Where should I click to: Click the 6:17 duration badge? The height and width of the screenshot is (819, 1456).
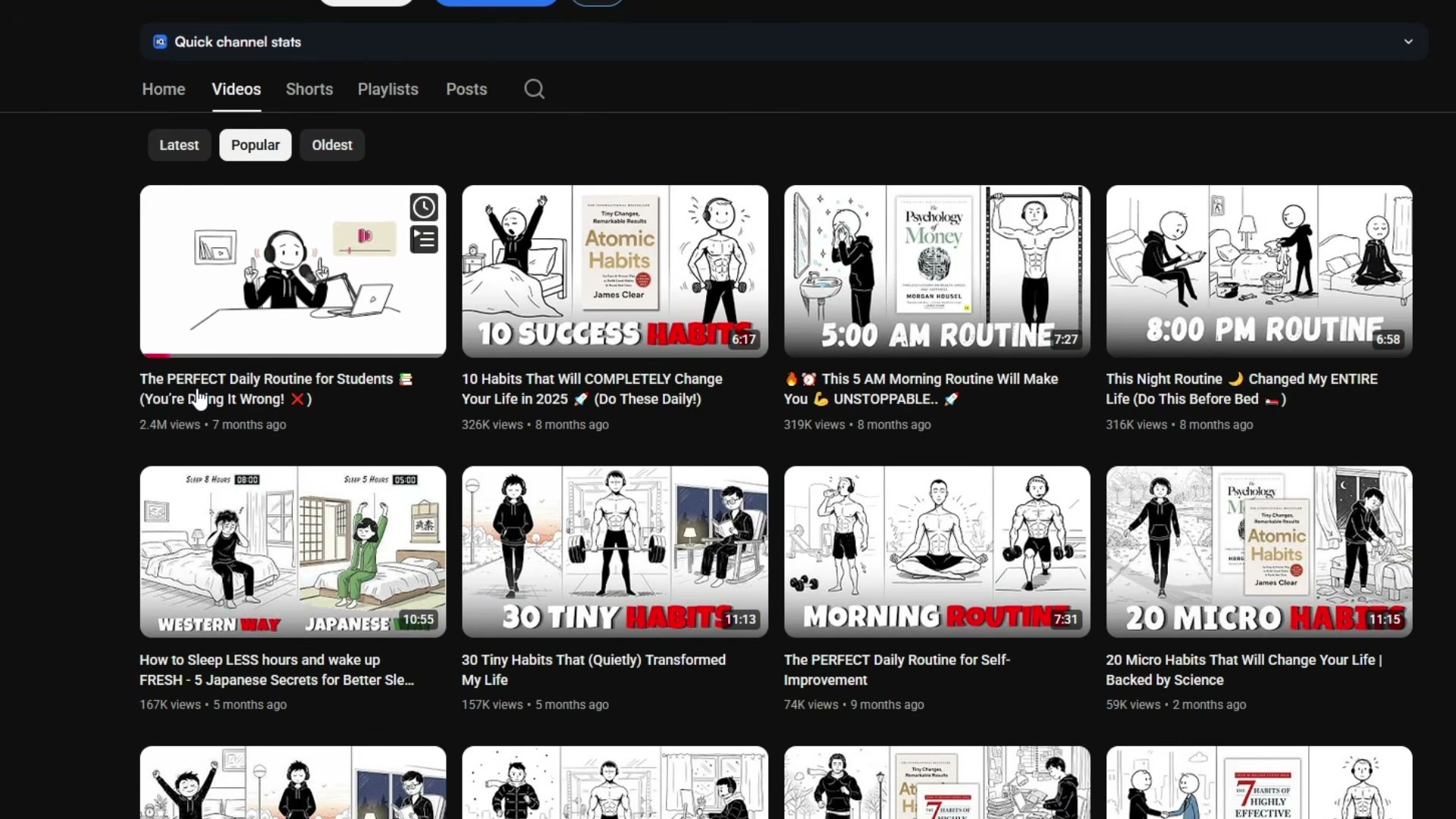coord(743,339)
